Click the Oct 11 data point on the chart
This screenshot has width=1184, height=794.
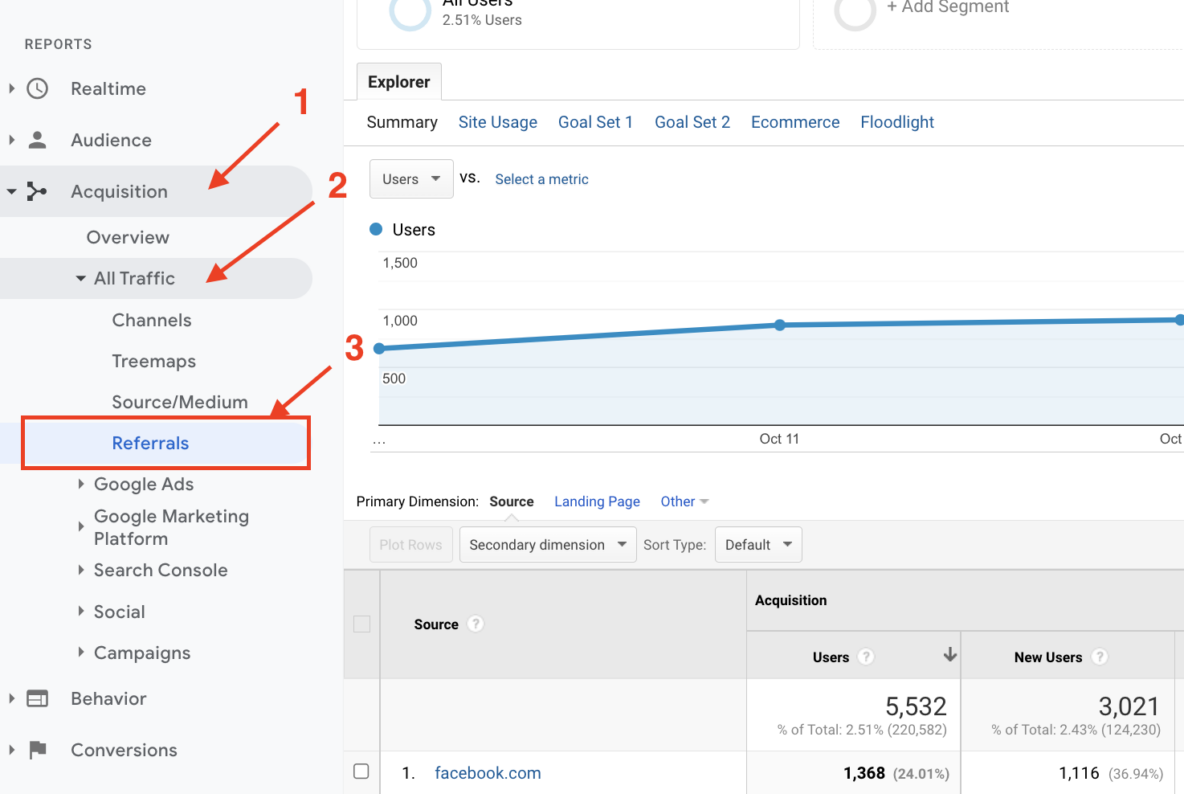pos(779,324)
